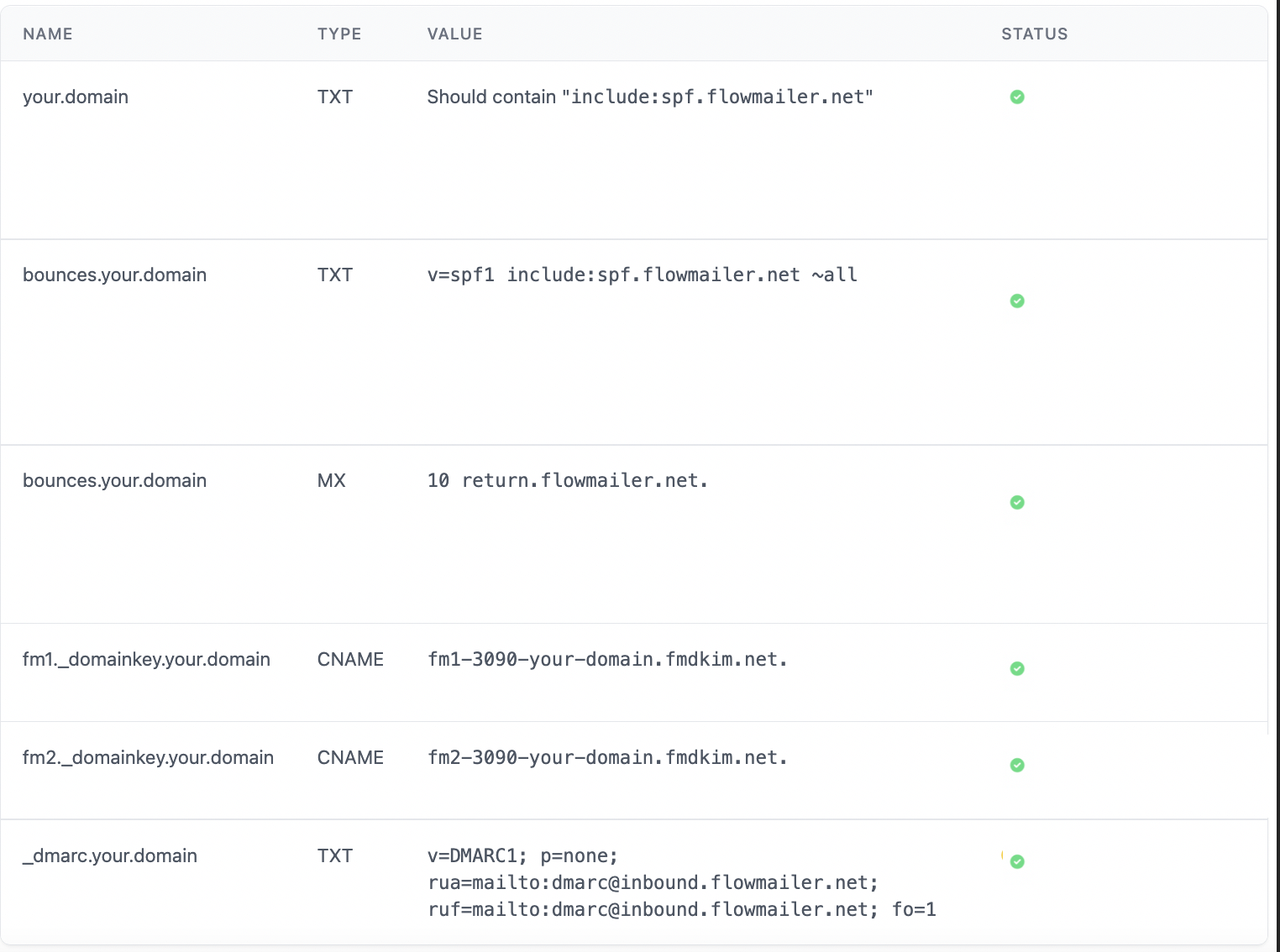Click green check status for your.domain TXT row
This screenshot has width=1280, height=952.
pyautogui.click(x=1017, y=97)
